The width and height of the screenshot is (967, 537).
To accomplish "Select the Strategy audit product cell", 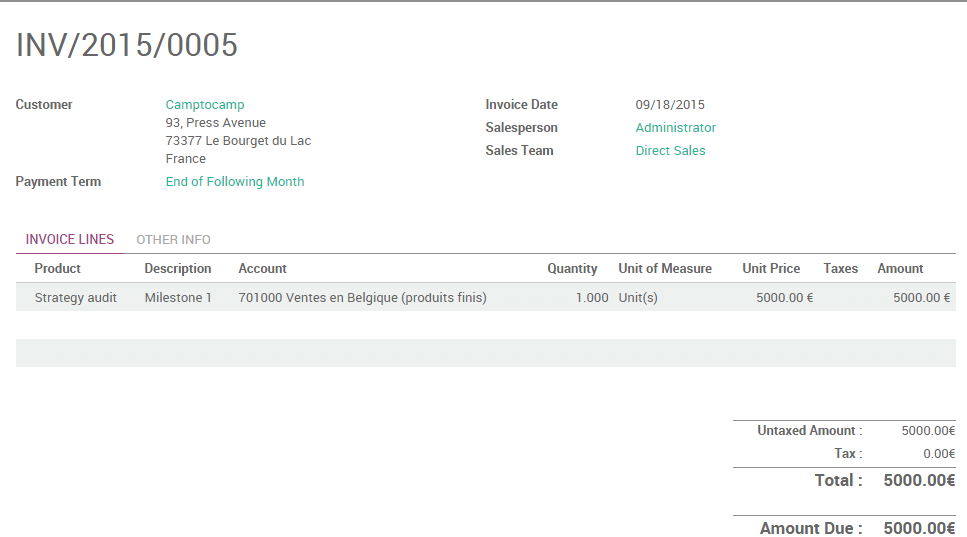I will tap(76, 298).
